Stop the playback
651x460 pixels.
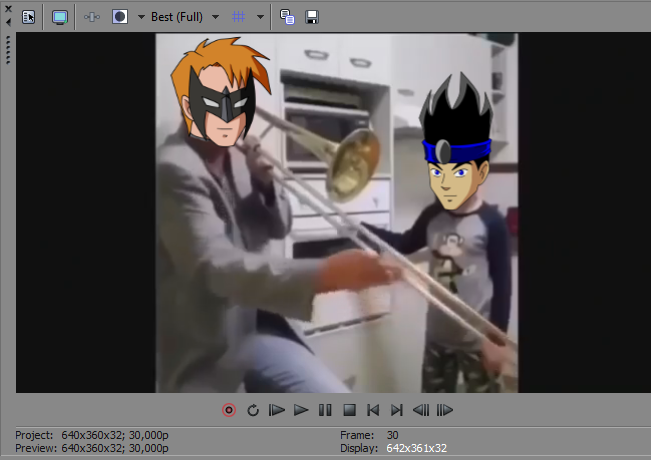click(349, 410)
